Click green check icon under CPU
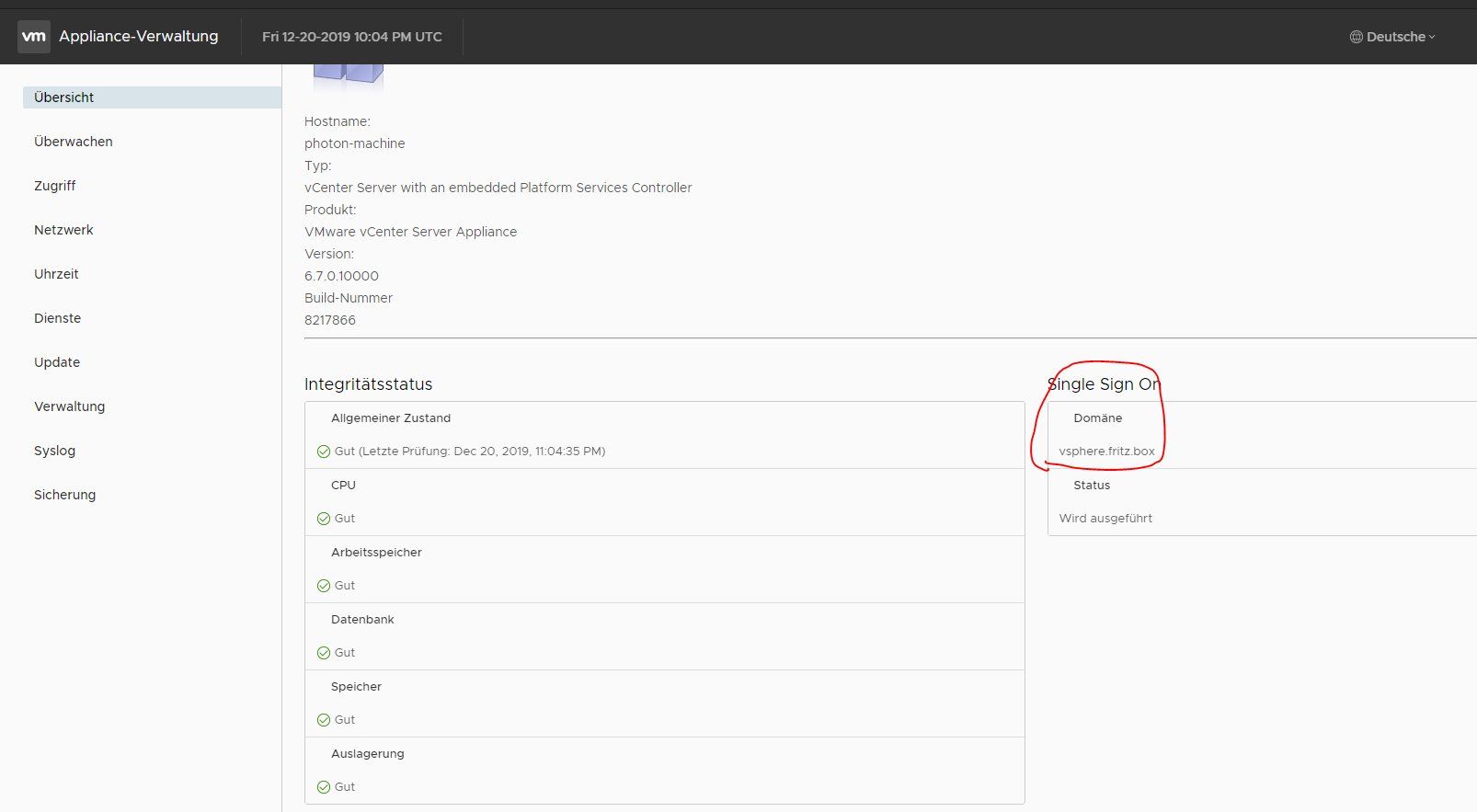The width and height of the screenshot is (1477, 812). (324, 519)
